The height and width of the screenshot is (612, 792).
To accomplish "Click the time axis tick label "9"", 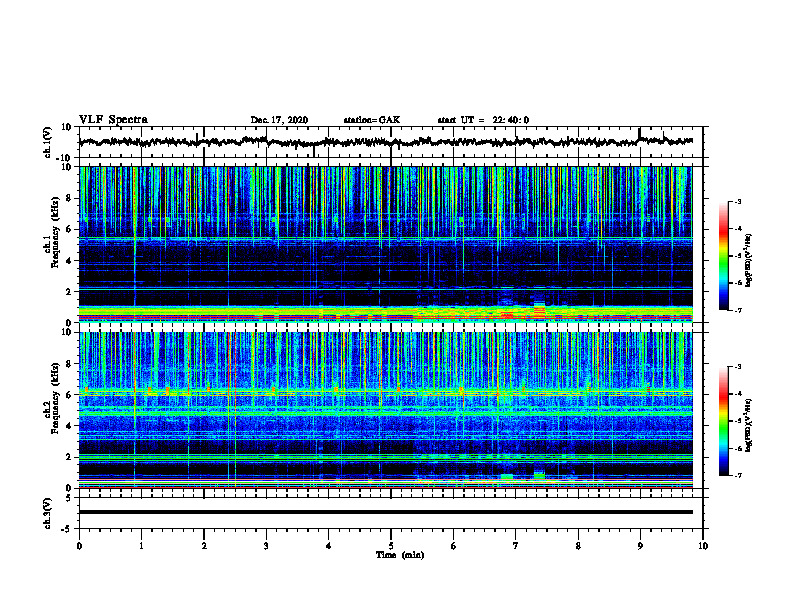I will (640, 546).
